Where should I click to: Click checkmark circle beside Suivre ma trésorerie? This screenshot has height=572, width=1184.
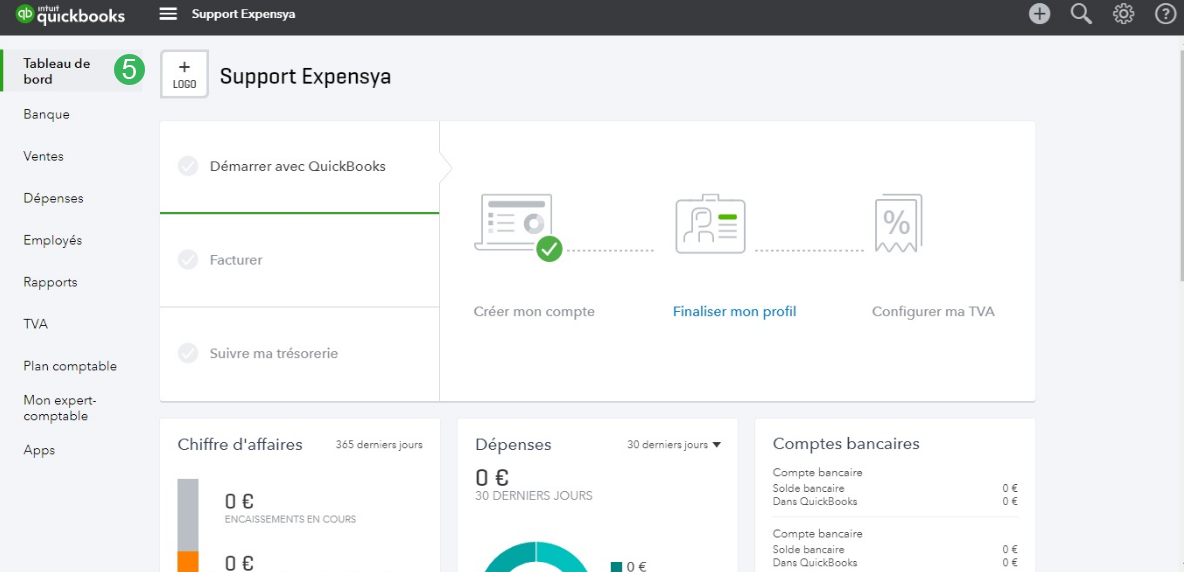pos(188,353)
